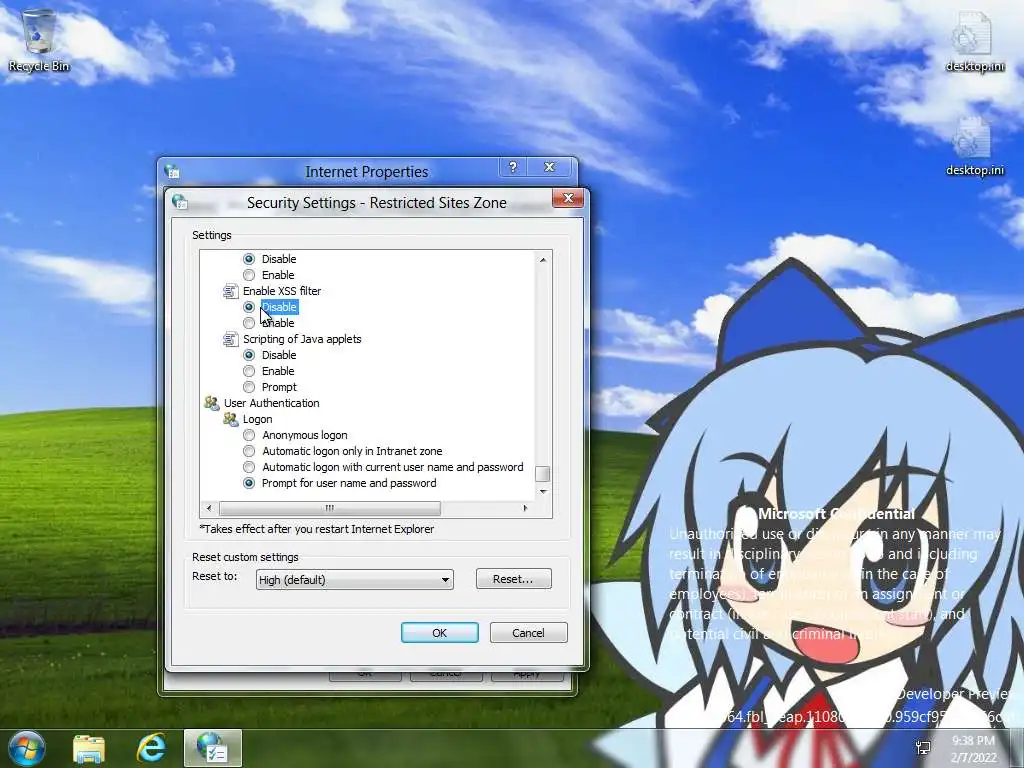The image size is (1024, 768).
Task: Click Cancel in Security Settings dialog
Action: (x=528, y=633)
